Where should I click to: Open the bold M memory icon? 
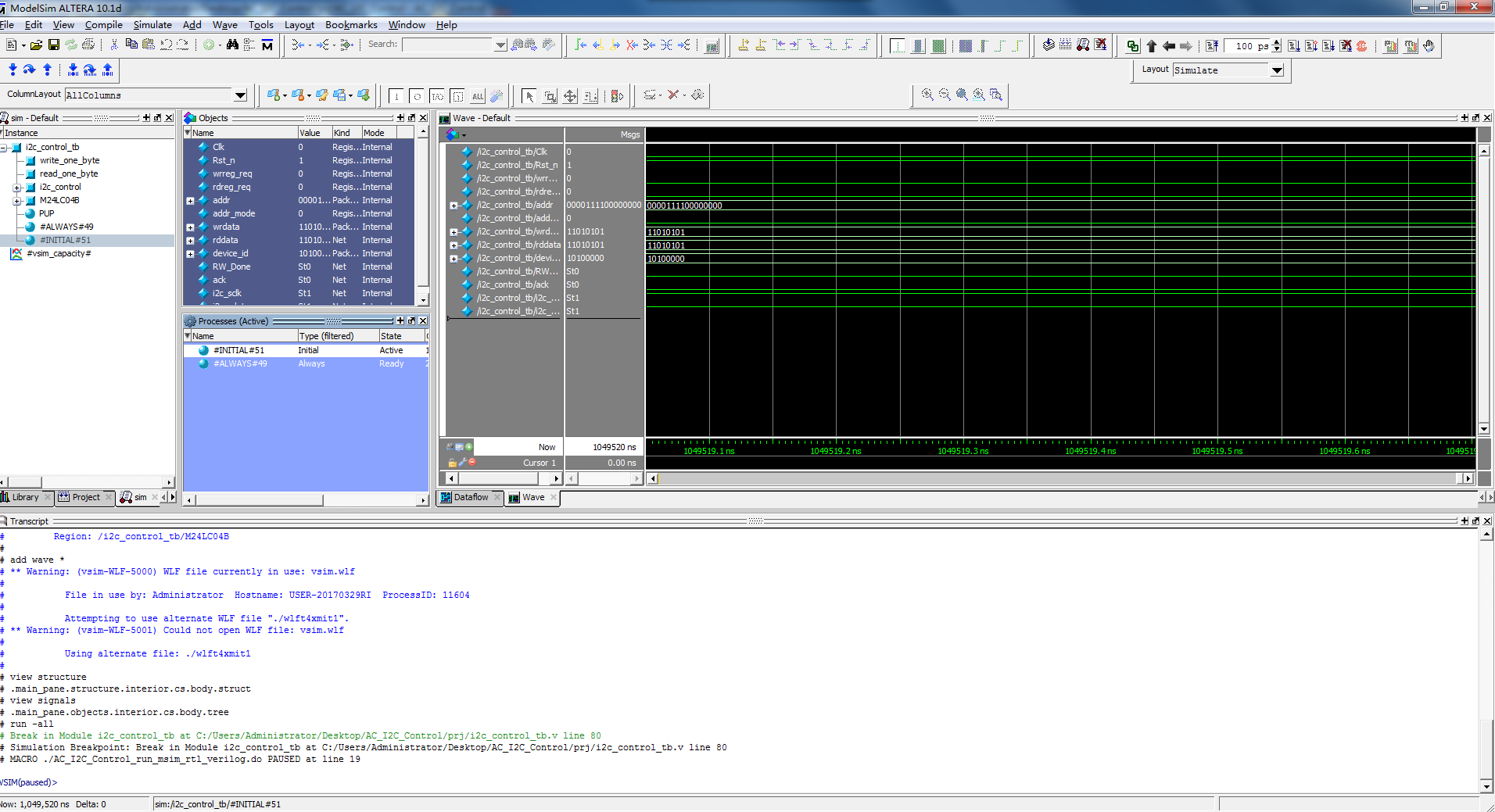pyautogui.click(x=267, y=45)
